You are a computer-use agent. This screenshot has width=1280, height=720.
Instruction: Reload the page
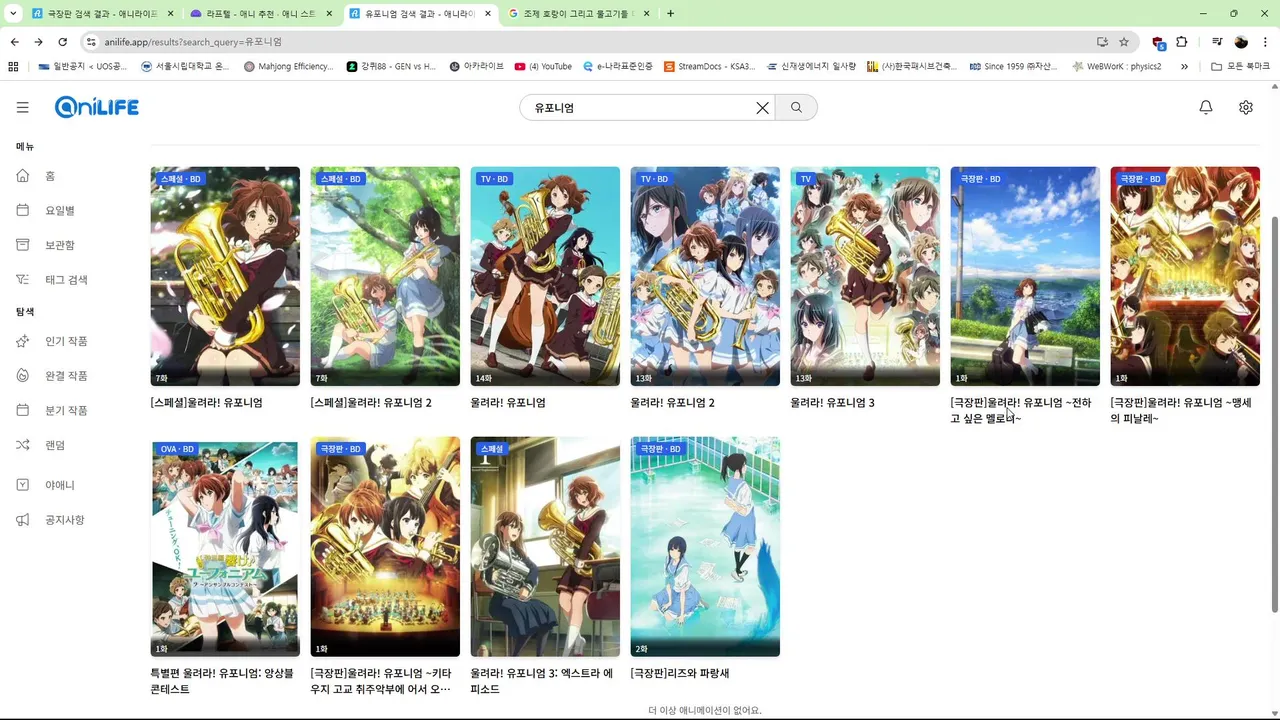[x=62, y=42]
